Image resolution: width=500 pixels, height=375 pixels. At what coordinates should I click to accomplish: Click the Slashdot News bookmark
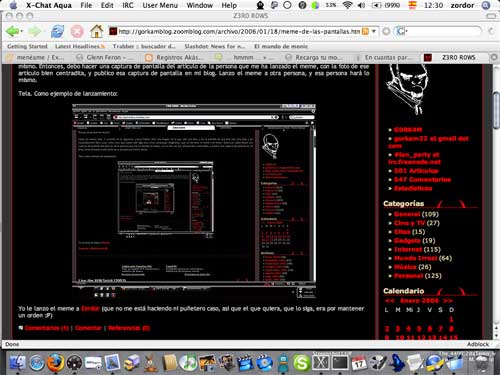point(215,46)
